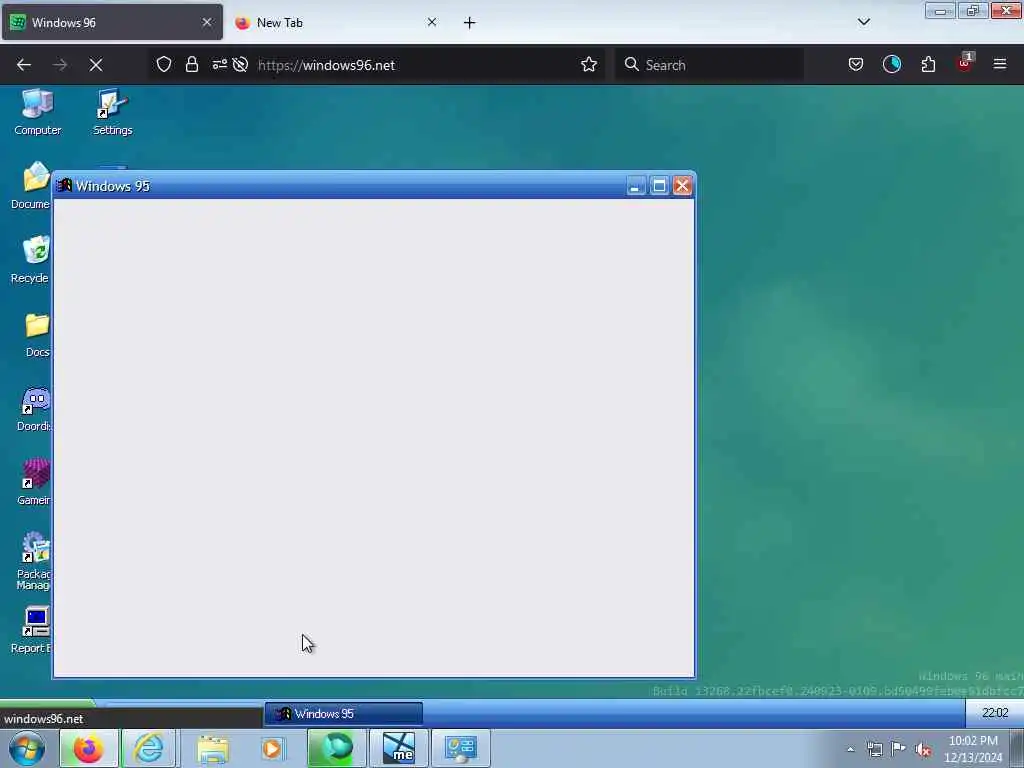The height and width of the screenshot is (768, 1024).
Task: Open the control panel taskbar icon
Action: click(460, 748)
